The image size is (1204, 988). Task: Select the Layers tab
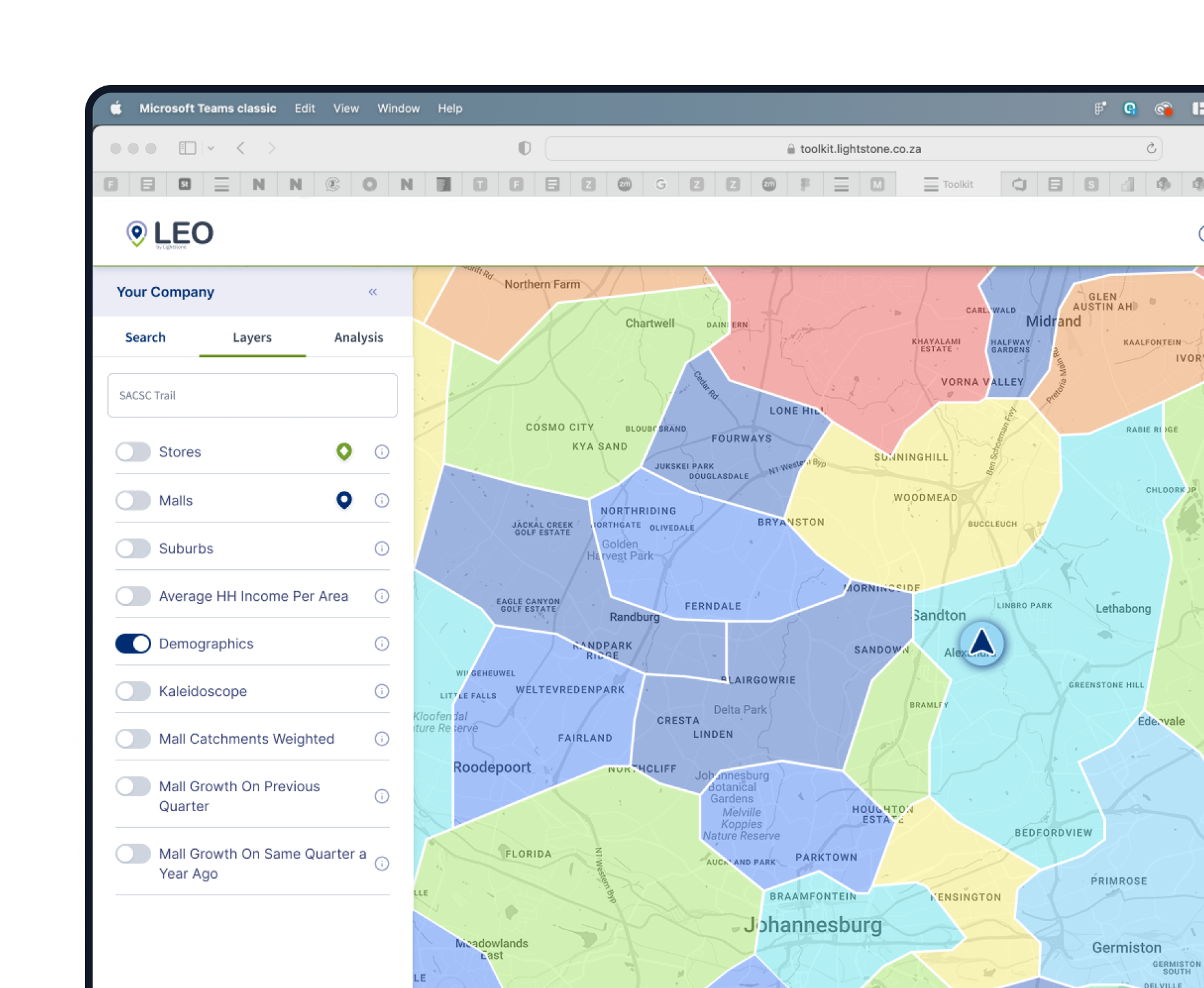252,338
